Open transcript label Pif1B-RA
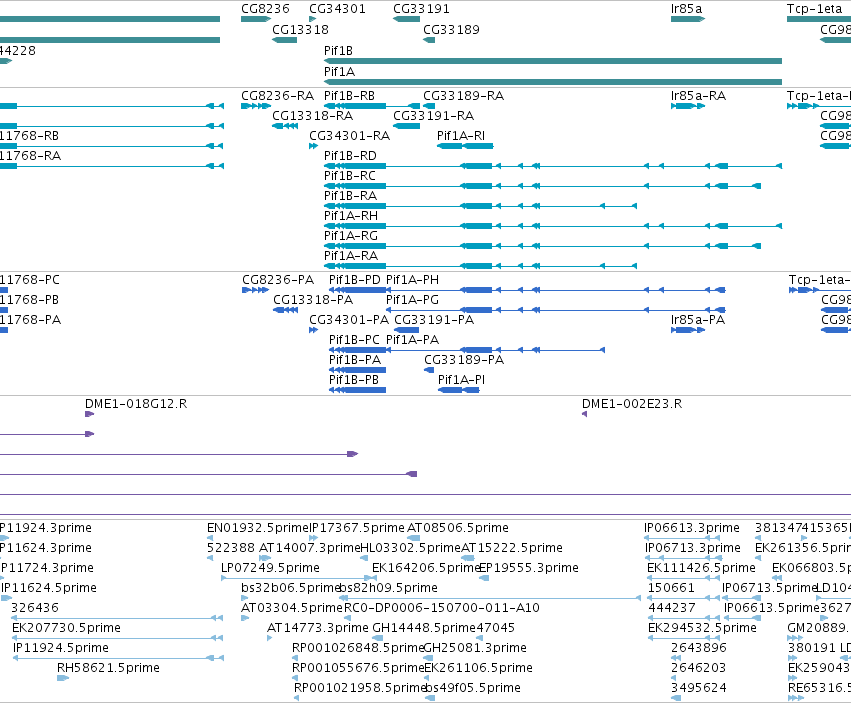This screenshot has width=851, height=703. point(350,195)
